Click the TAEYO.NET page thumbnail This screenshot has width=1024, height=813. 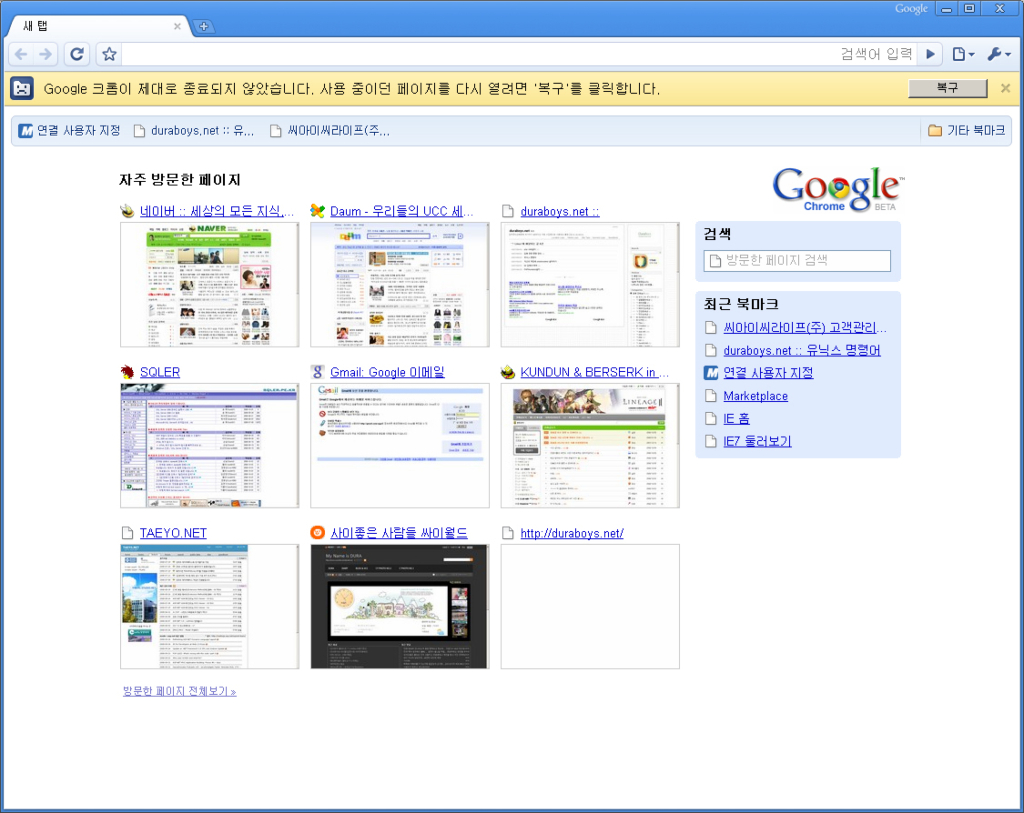click(210, 607)
